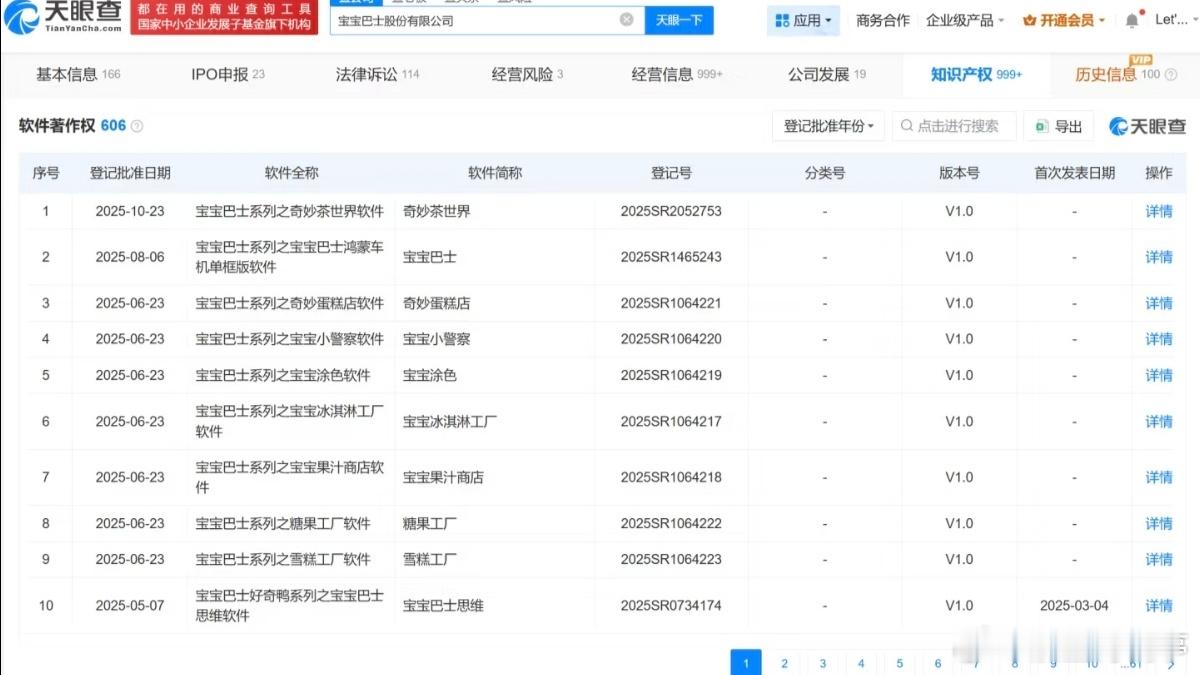Click the 登记号 column header
The height and width of the screenshot is (675, 1200).
pyautogui.click(x=671, y=173)
